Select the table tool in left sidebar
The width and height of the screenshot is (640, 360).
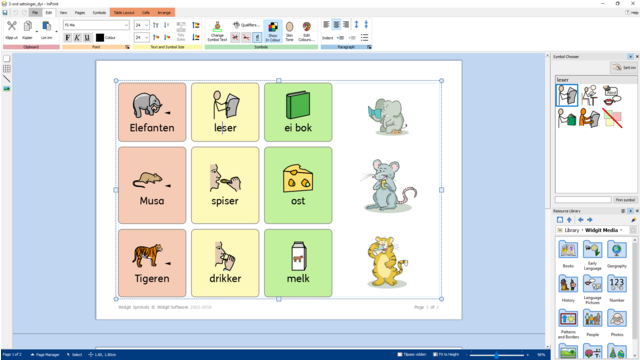(x=7, y=69)
